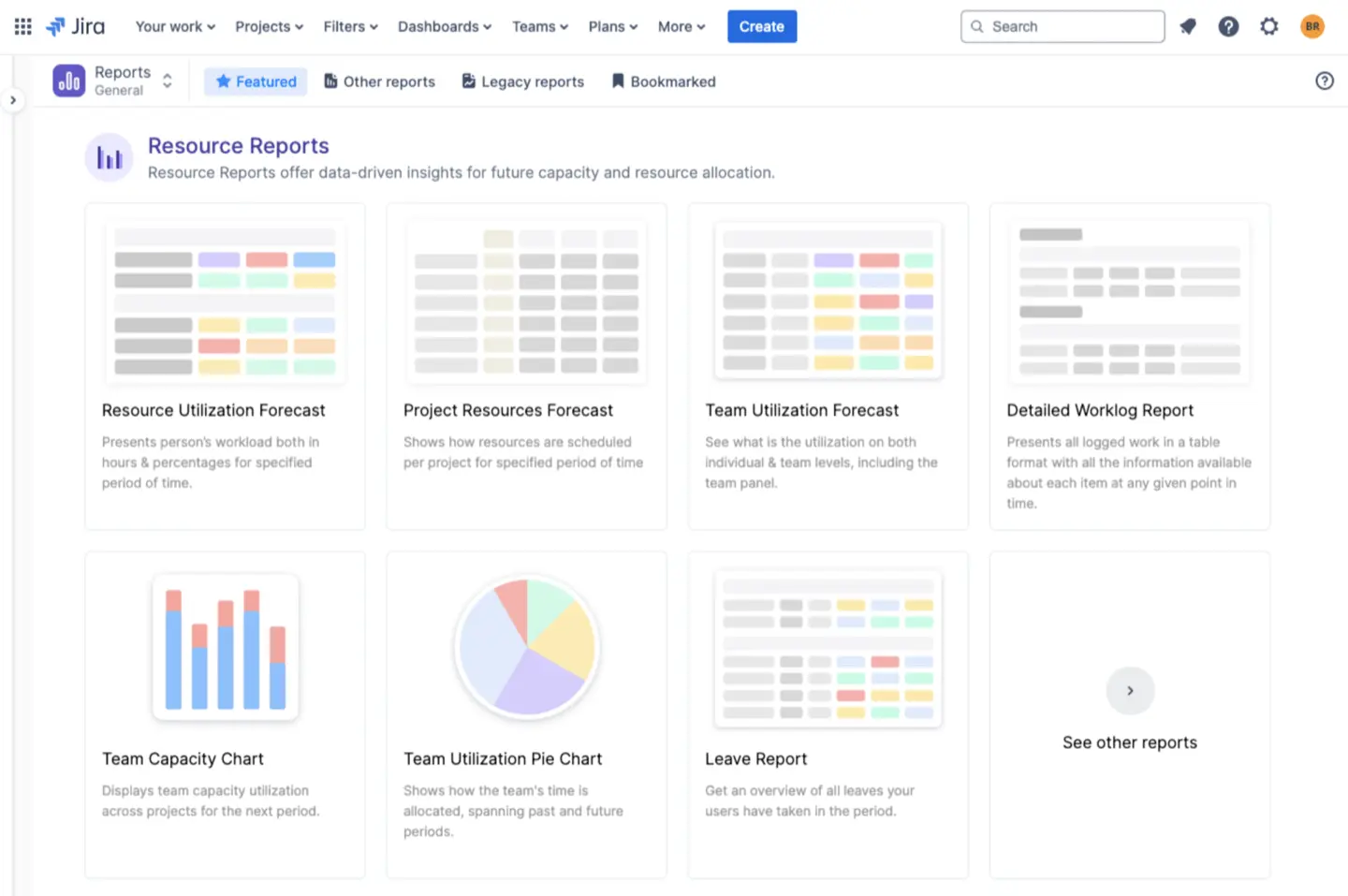The height and width of the screenshot is (896, 1348).
Task: Switch to the Featured reports tab
Action: click(255, 81)
